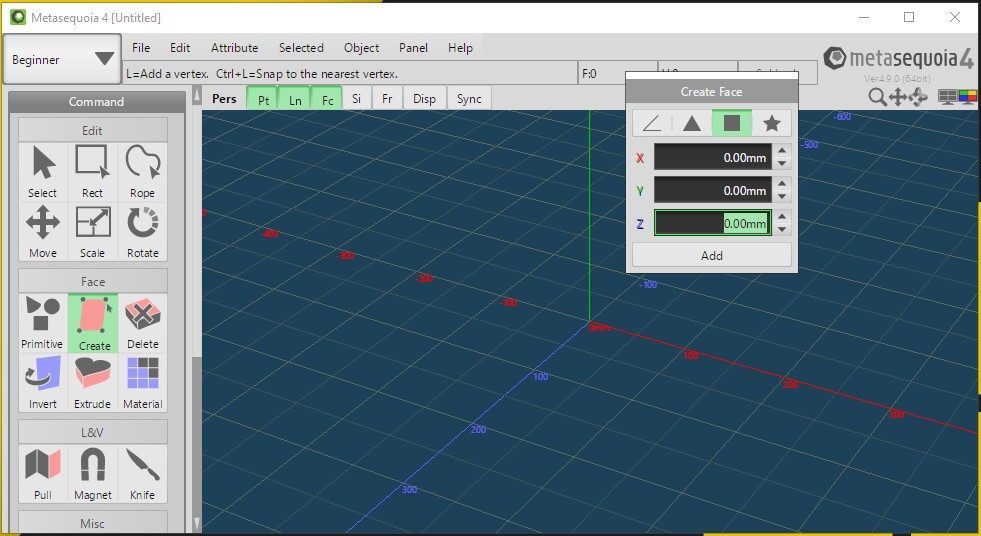Toggle Si simple display
The image size is (981, 536).
pos(357,99)
